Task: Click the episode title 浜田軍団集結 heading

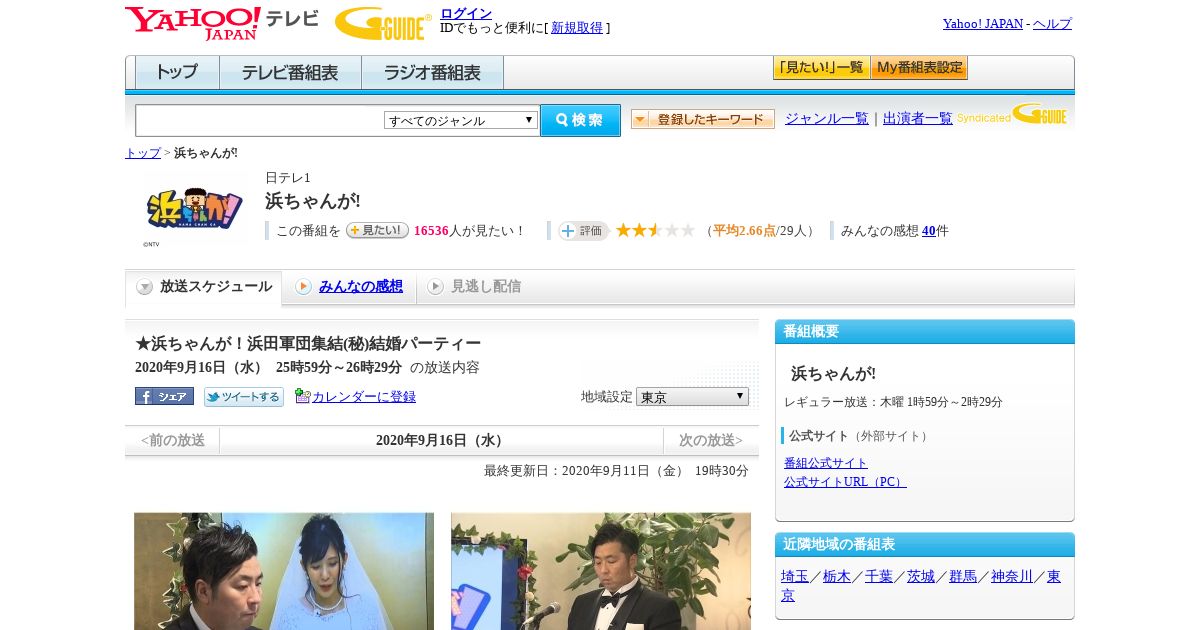Action: tap(308, 344)
